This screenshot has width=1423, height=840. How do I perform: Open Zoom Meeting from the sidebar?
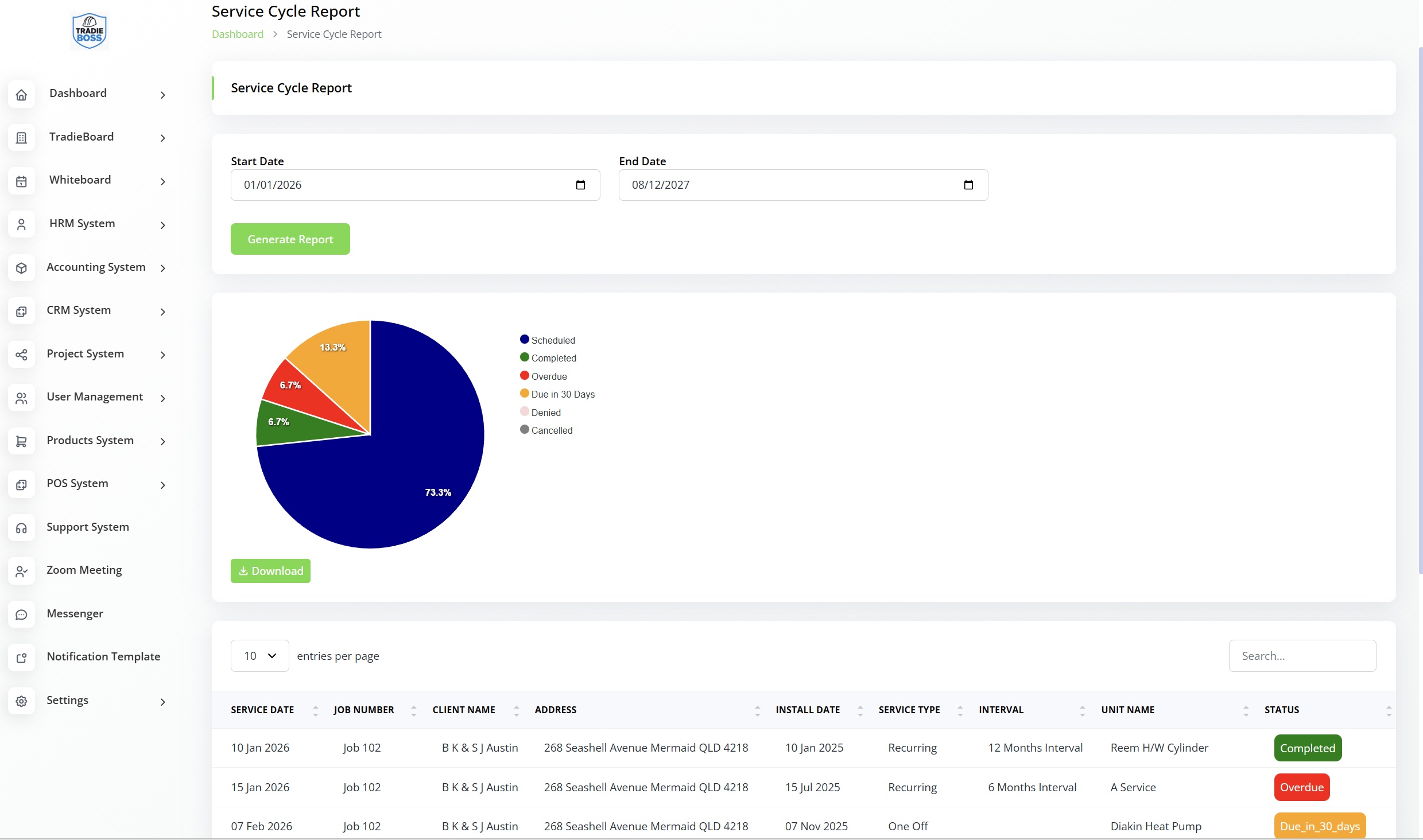[84, 570]
